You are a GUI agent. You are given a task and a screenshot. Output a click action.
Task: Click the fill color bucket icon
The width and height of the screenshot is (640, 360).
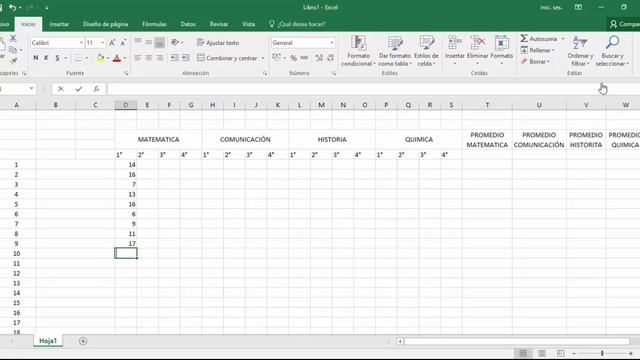(100, 58)
